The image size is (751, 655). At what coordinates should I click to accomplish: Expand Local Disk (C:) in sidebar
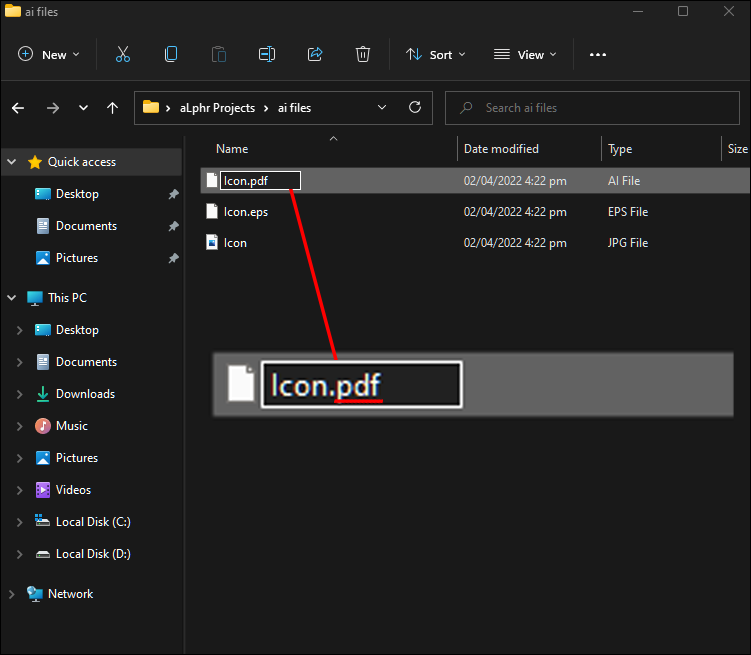pyautogui.click(x=20, y=522)
